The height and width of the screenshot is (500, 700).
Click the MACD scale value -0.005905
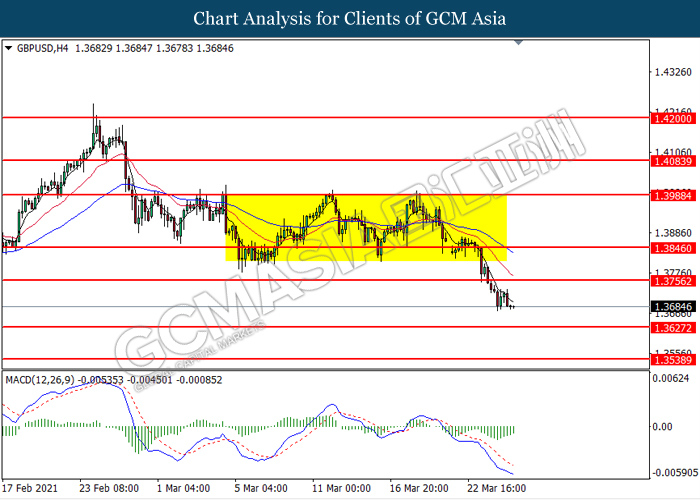pyautogui.click(x=674, y=473)
